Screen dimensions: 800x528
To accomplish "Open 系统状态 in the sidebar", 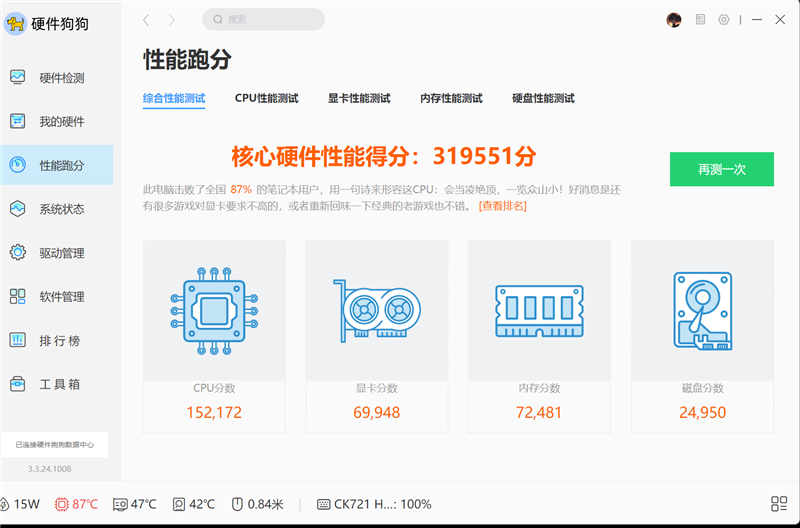I will pyautogui.click(x=57, y=209).
